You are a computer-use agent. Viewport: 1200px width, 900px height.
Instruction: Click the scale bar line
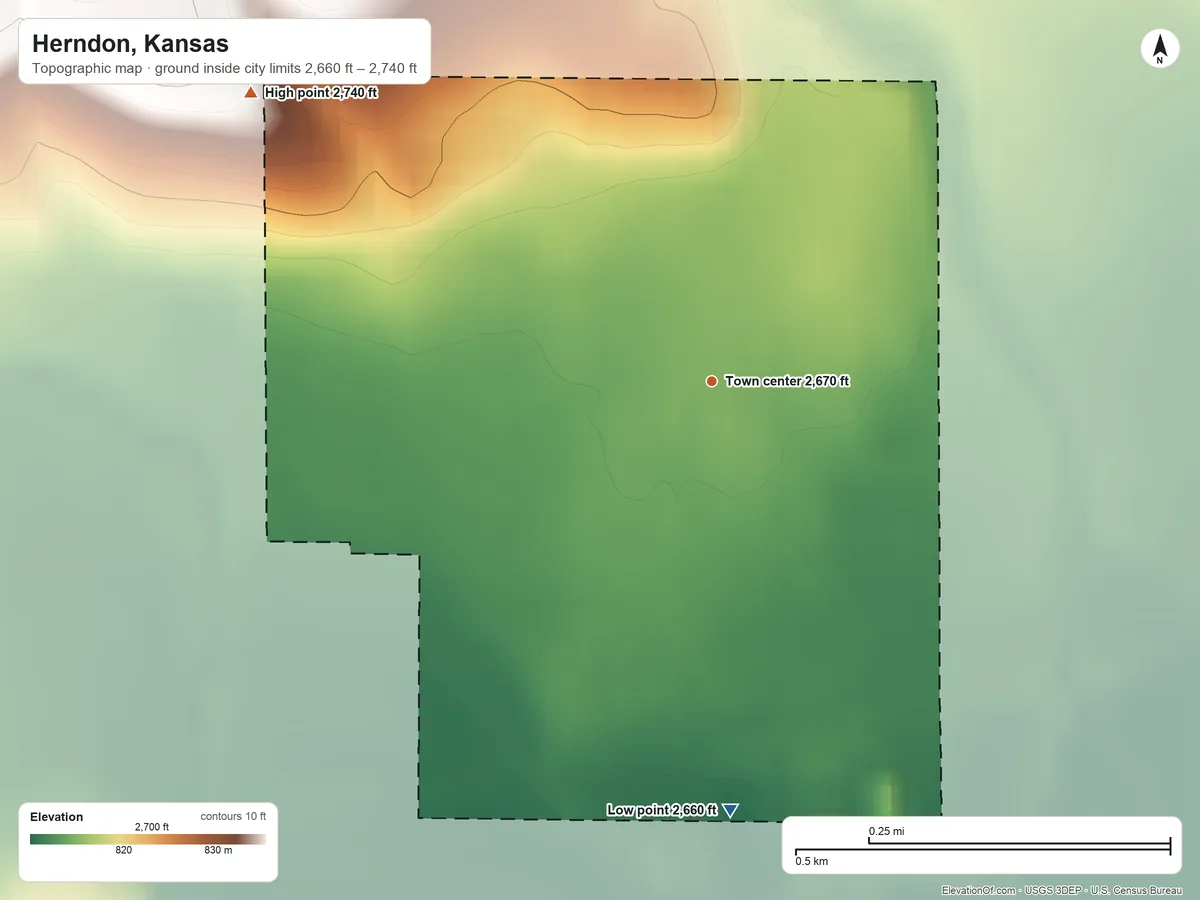[x=982, y=848]
